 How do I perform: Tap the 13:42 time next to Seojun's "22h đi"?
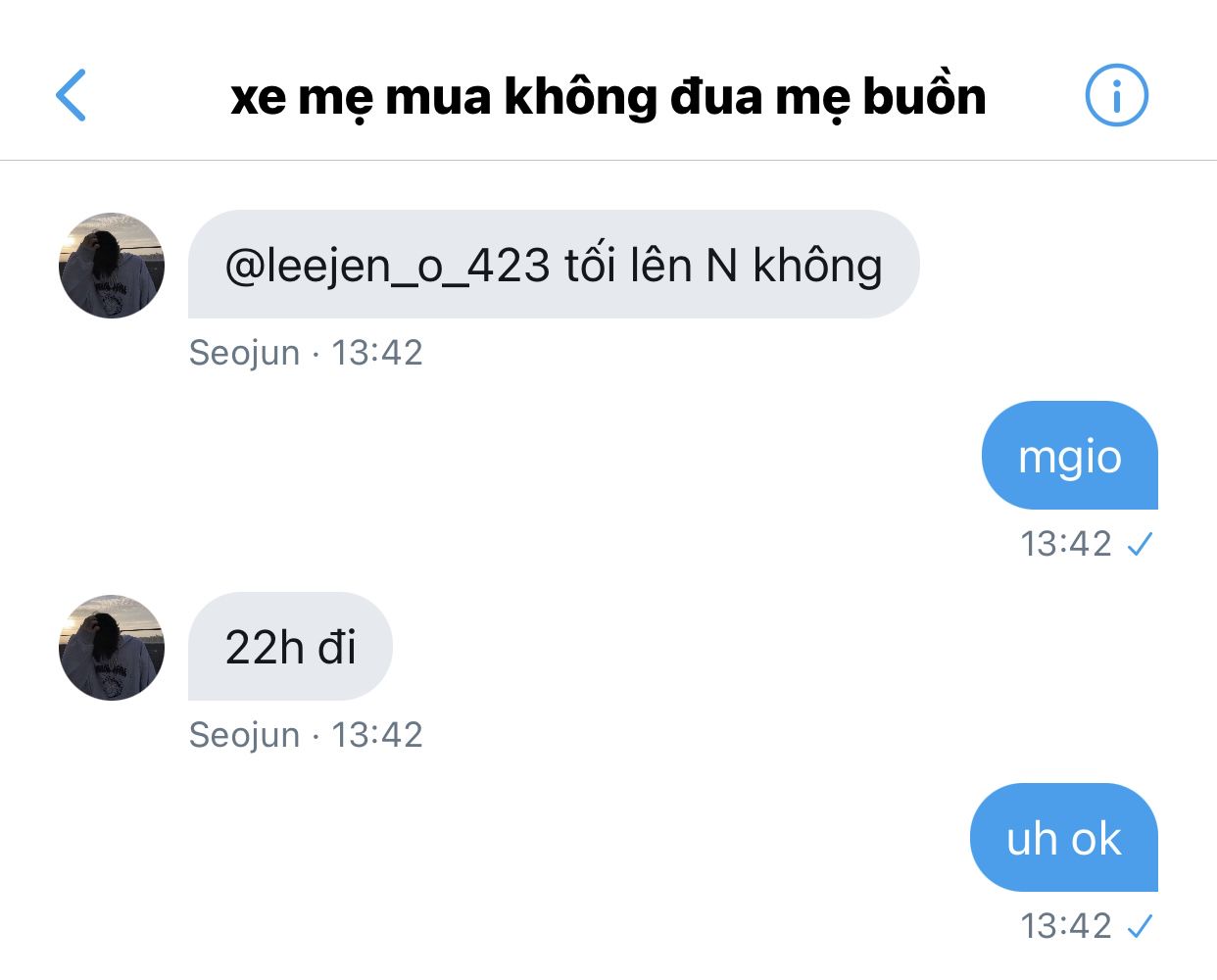(377, 735)
